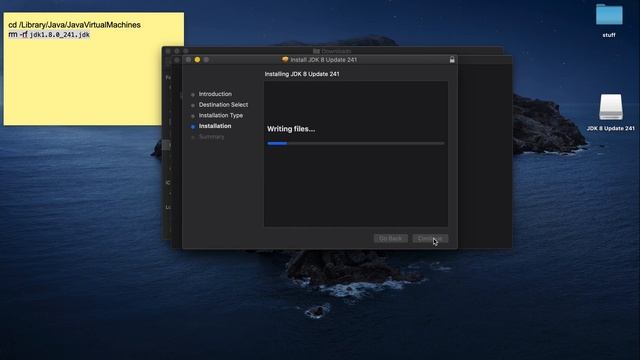Click the 'JDK 8 Update 241' desktop label
The width and height of the screenshot is (640, 360).
611,128
